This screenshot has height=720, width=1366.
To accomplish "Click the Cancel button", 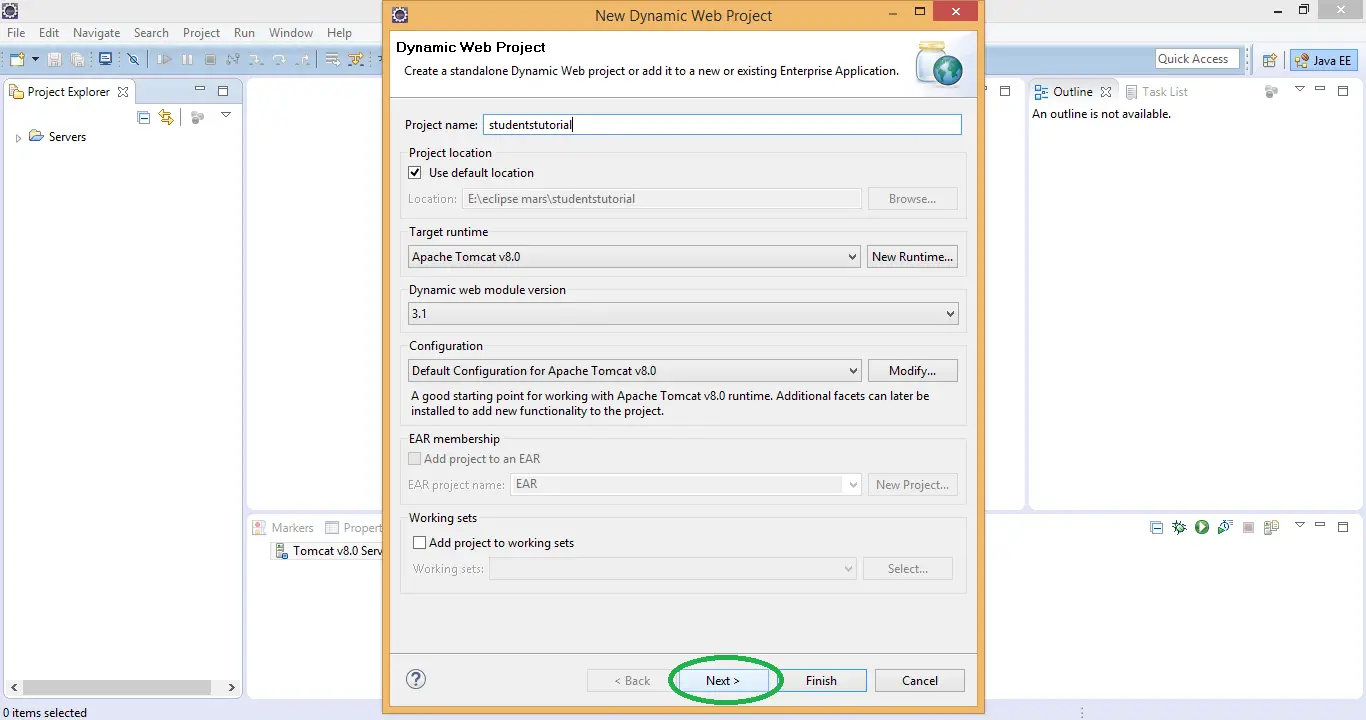I will [920, 681].
